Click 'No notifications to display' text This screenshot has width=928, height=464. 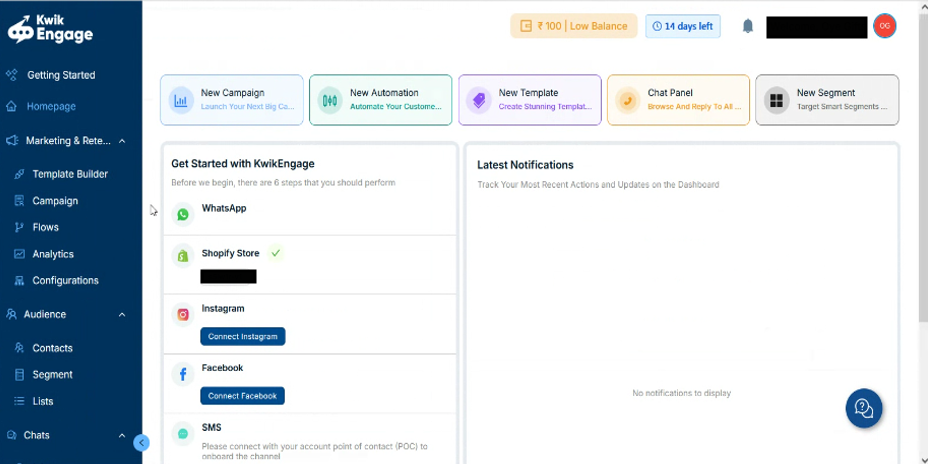pos(682,393)
